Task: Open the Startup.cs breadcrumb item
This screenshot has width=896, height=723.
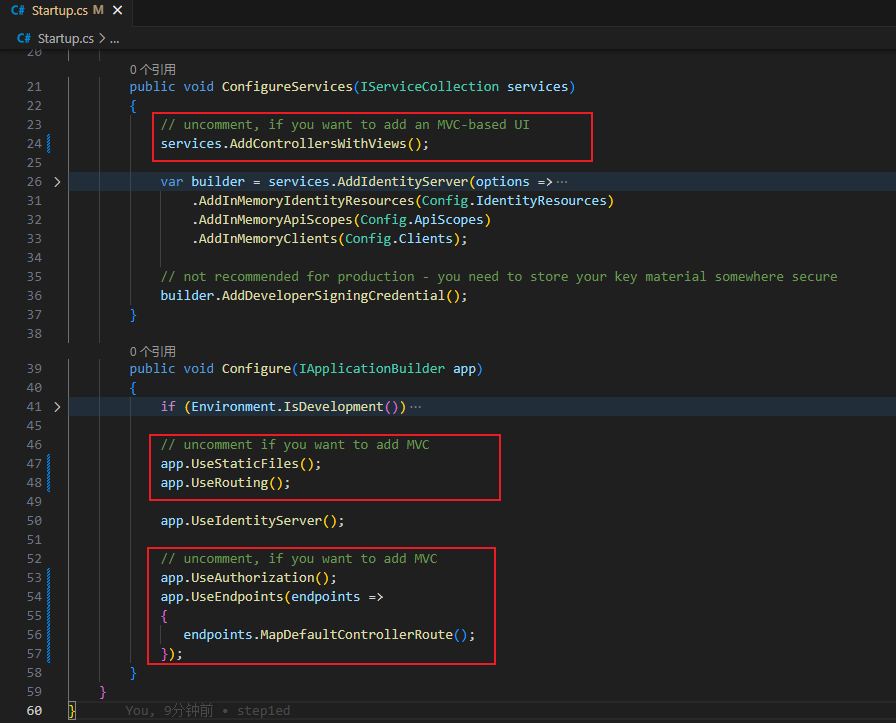Action: (x=66, y=38)
